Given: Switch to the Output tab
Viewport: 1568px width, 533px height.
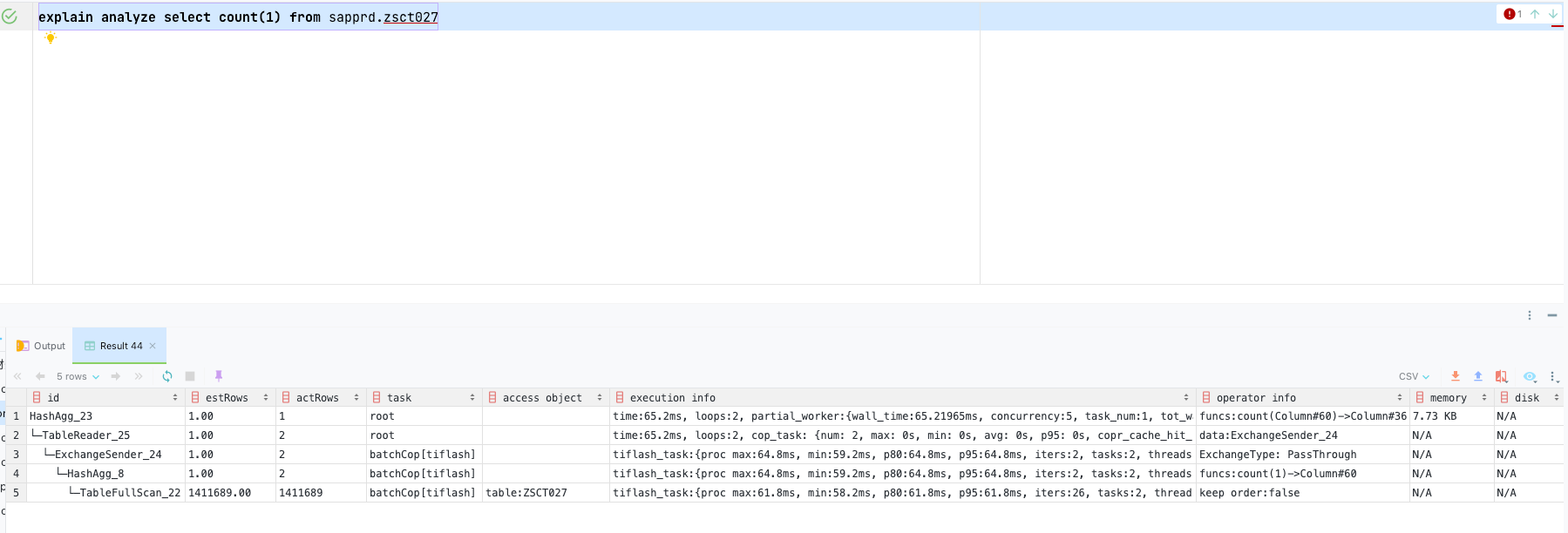Looking at the screenshot, I should pos(41,346).
